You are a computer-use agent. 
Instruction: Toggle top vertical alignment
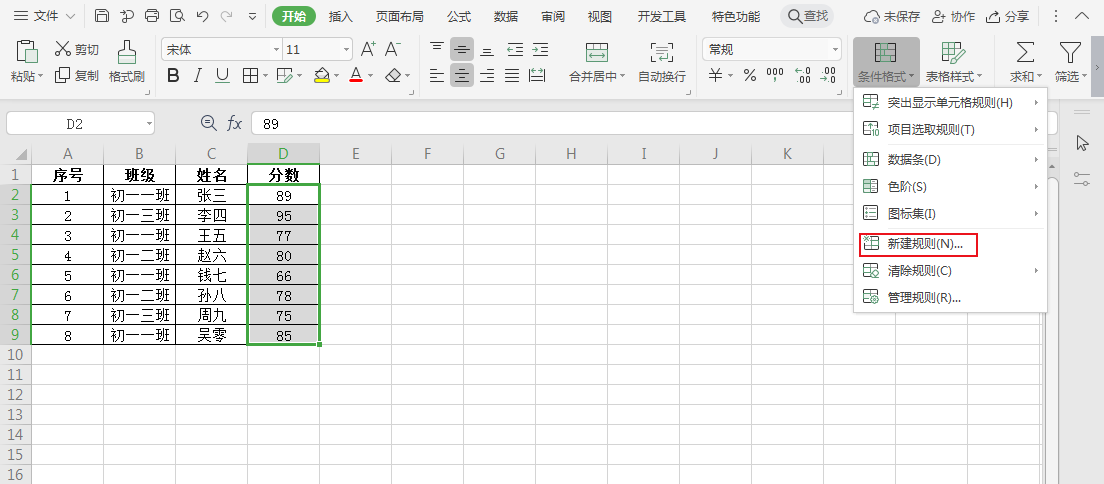click(x=437, y=49)
